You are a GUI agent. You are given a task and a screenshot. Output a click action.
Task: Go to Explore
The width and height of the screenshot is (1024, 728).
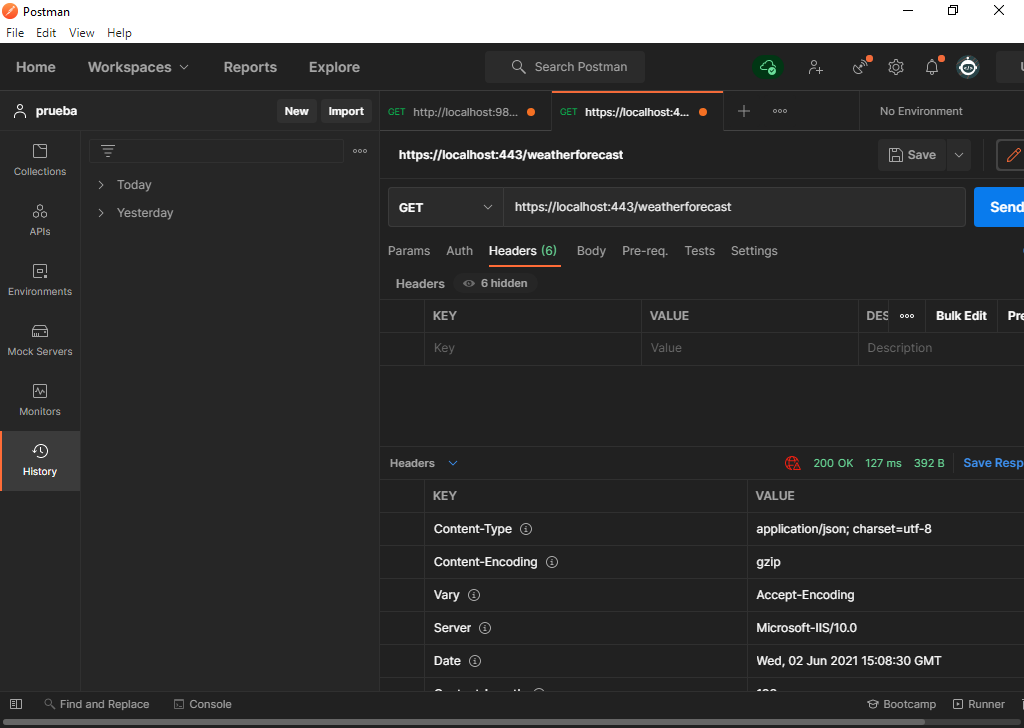pos(334,67)
